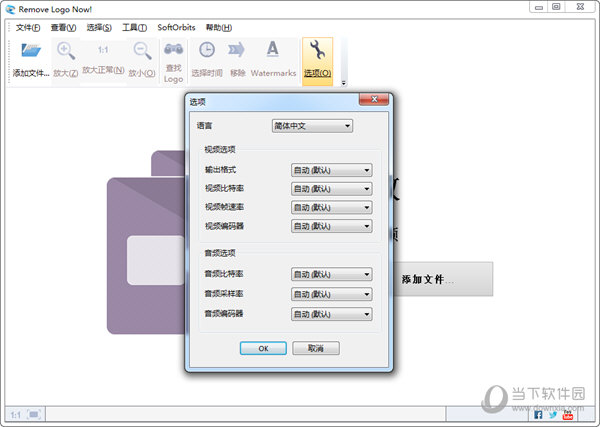600x427 pixels.
Task: Click the Options wrench toolbar icon
Action: pyautogui.click(x=317, y=50)
